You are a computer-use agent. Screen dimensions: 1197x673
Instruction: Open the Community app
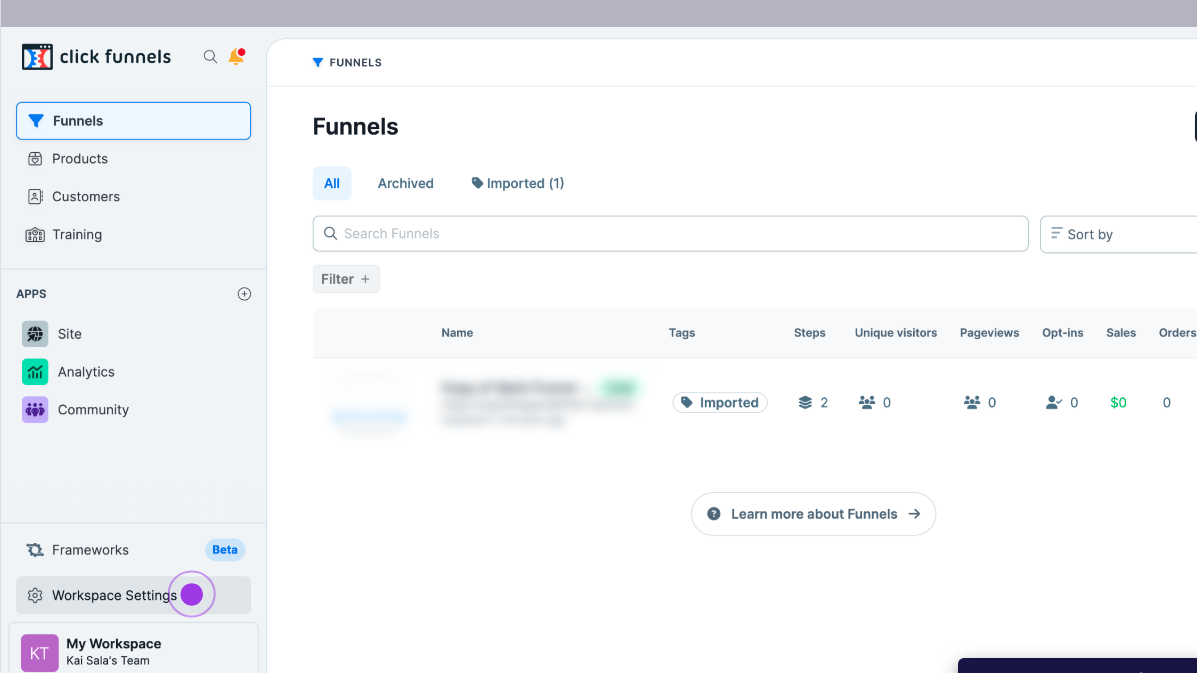pos(92,410)
